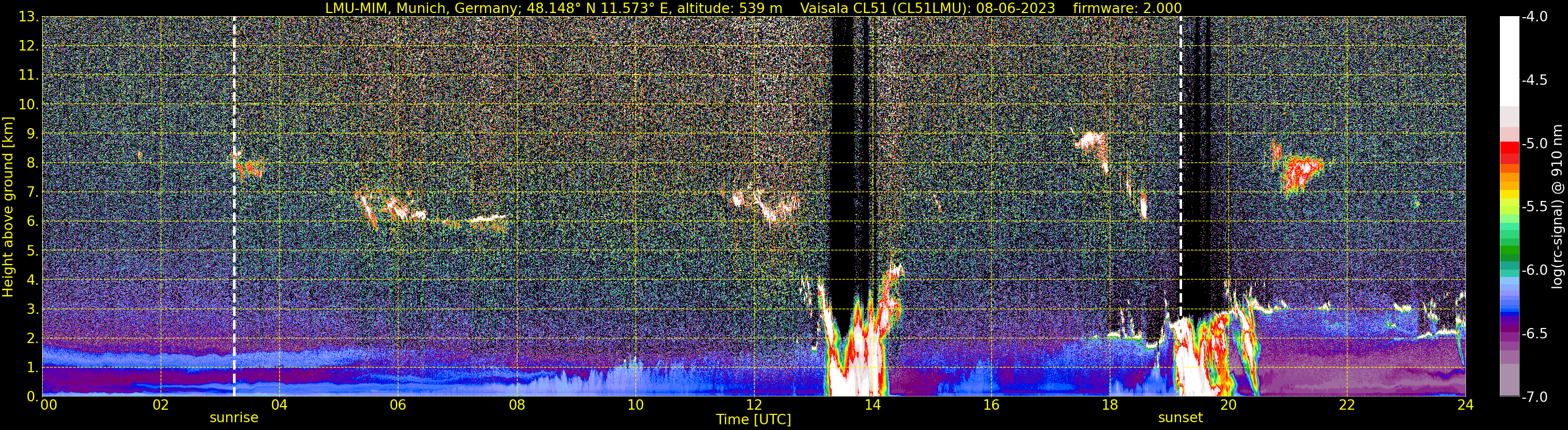Click the time axis tick '16'

[991, 405]
